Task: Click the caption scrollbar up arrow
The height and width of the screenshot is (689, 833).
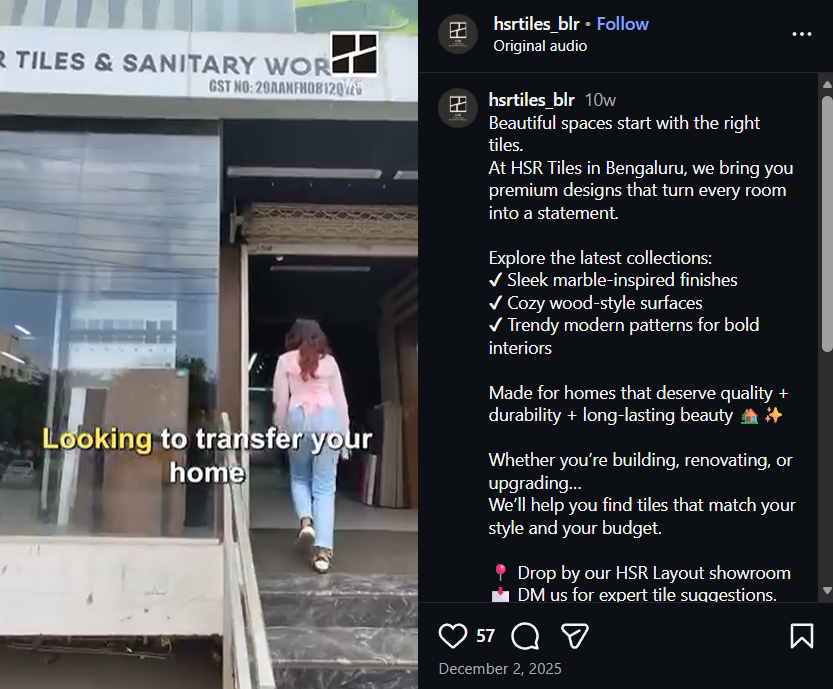Action: 827,84
